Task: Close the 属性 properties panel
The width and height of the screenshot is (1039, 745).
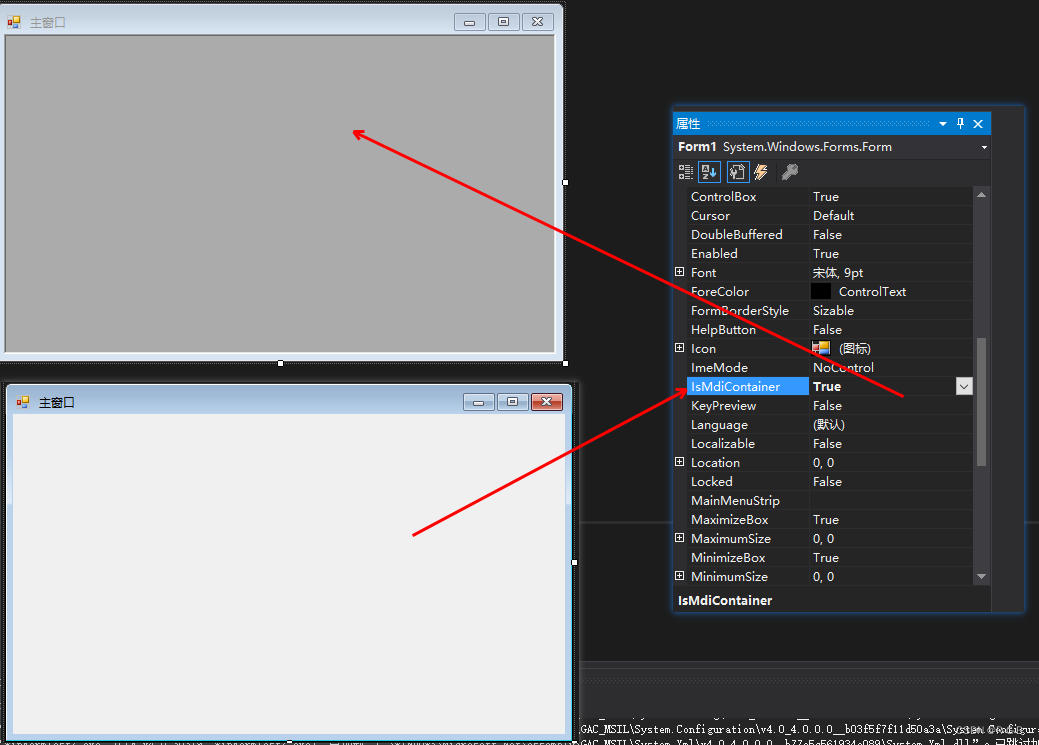Action: coord(978,124)
